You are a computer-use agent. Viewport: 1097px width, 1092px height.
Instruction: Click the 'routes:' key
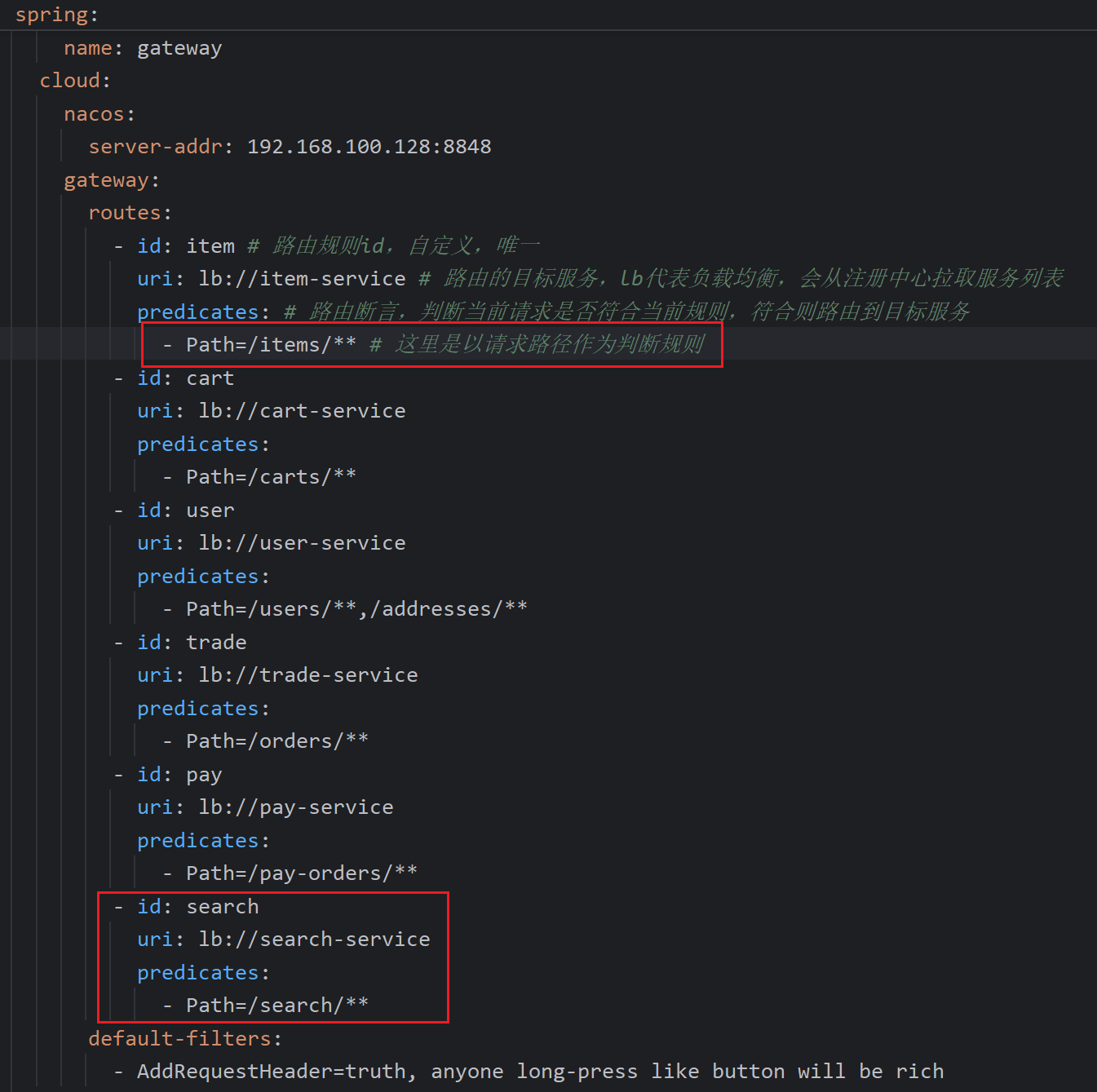click(x=130, y=213)
